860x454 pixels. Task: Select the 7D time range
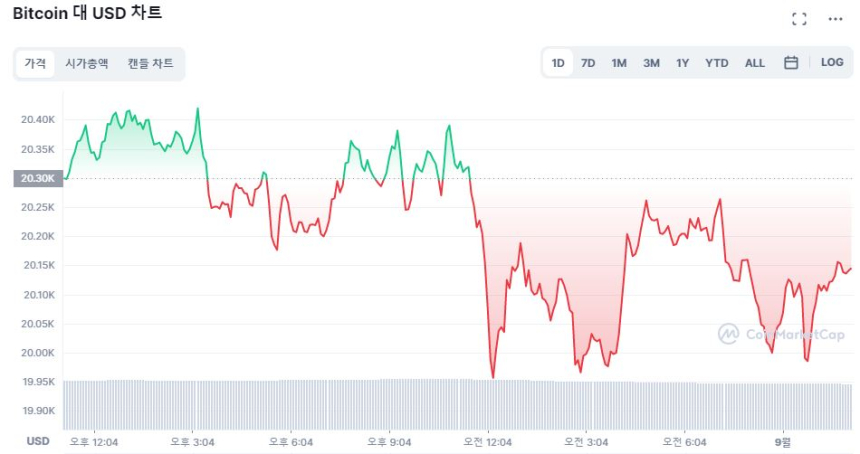pos(588,63)
